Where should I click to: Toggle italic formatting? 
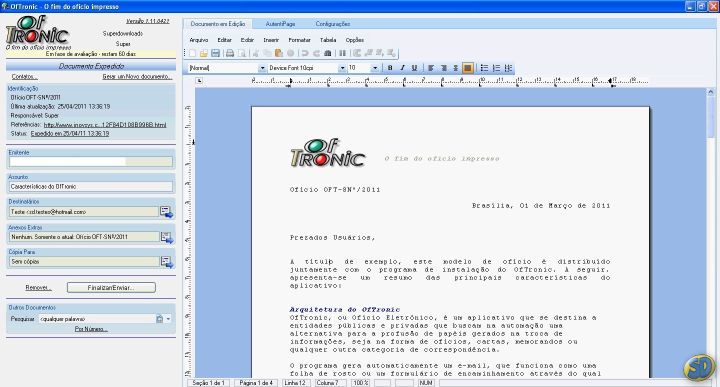[x=402, y=68]
